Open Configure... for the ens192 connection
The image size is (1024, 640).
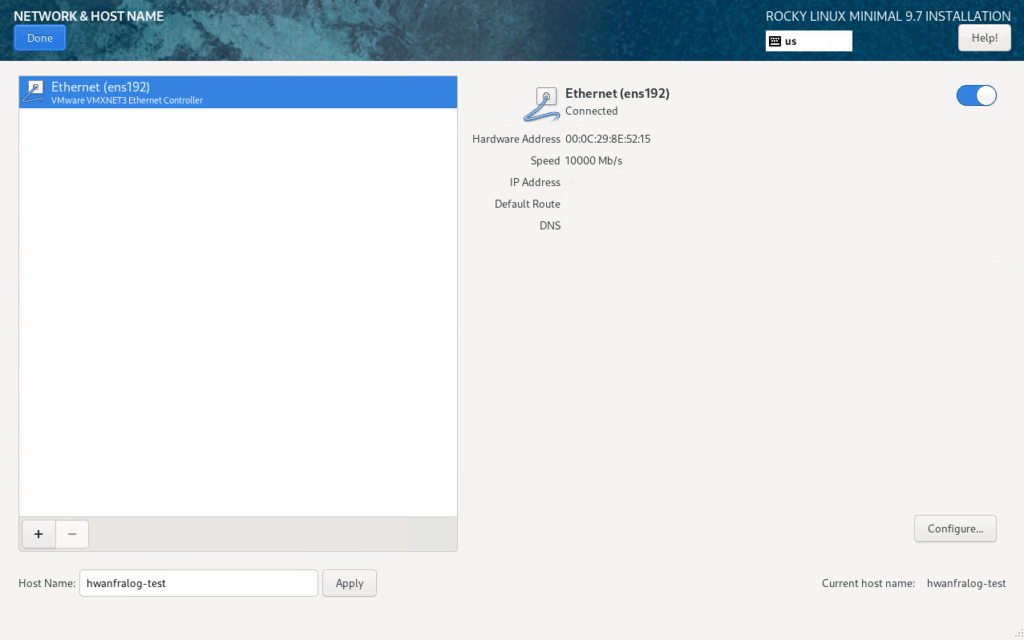[955, 528]
